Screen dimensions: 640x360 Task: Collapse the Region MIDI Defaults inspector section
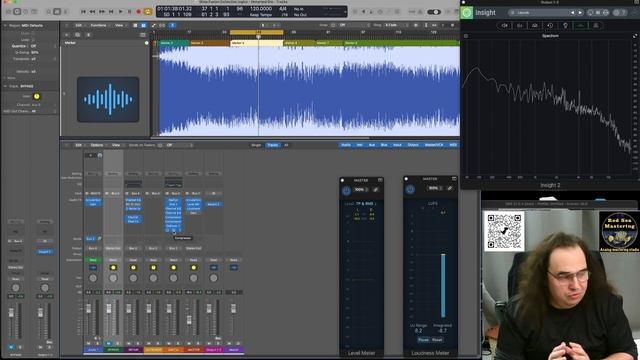(x=5, y=25)
